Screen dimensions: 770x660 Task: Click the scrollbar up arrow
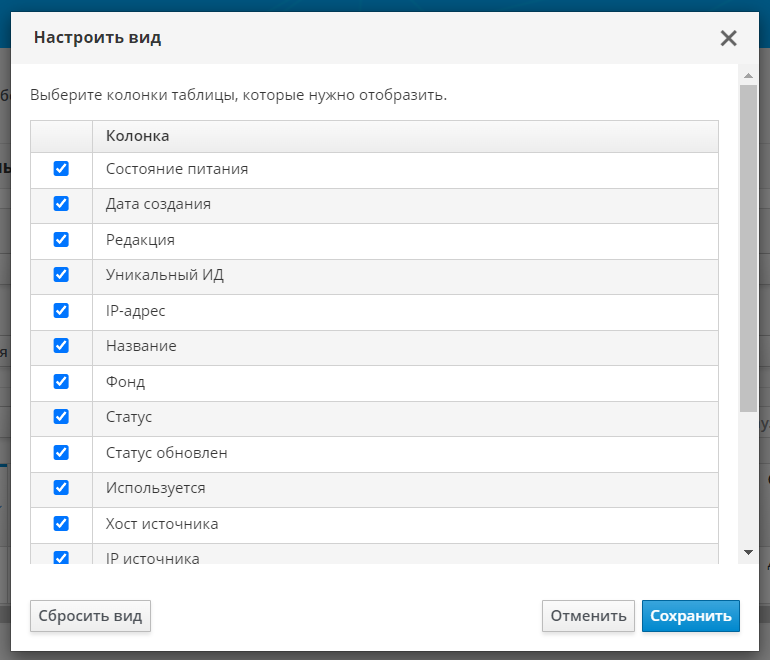(748, 75)
